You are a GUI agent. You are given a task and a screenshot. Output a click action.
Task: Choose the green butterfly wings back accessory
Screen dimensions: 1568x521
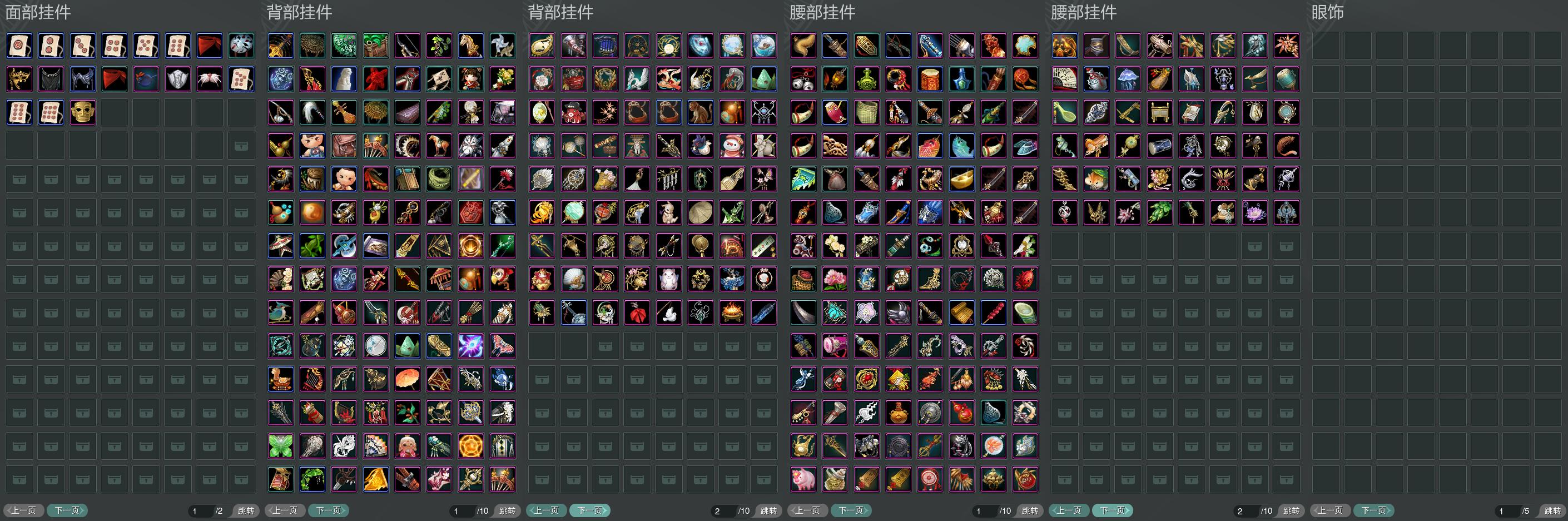281,446
